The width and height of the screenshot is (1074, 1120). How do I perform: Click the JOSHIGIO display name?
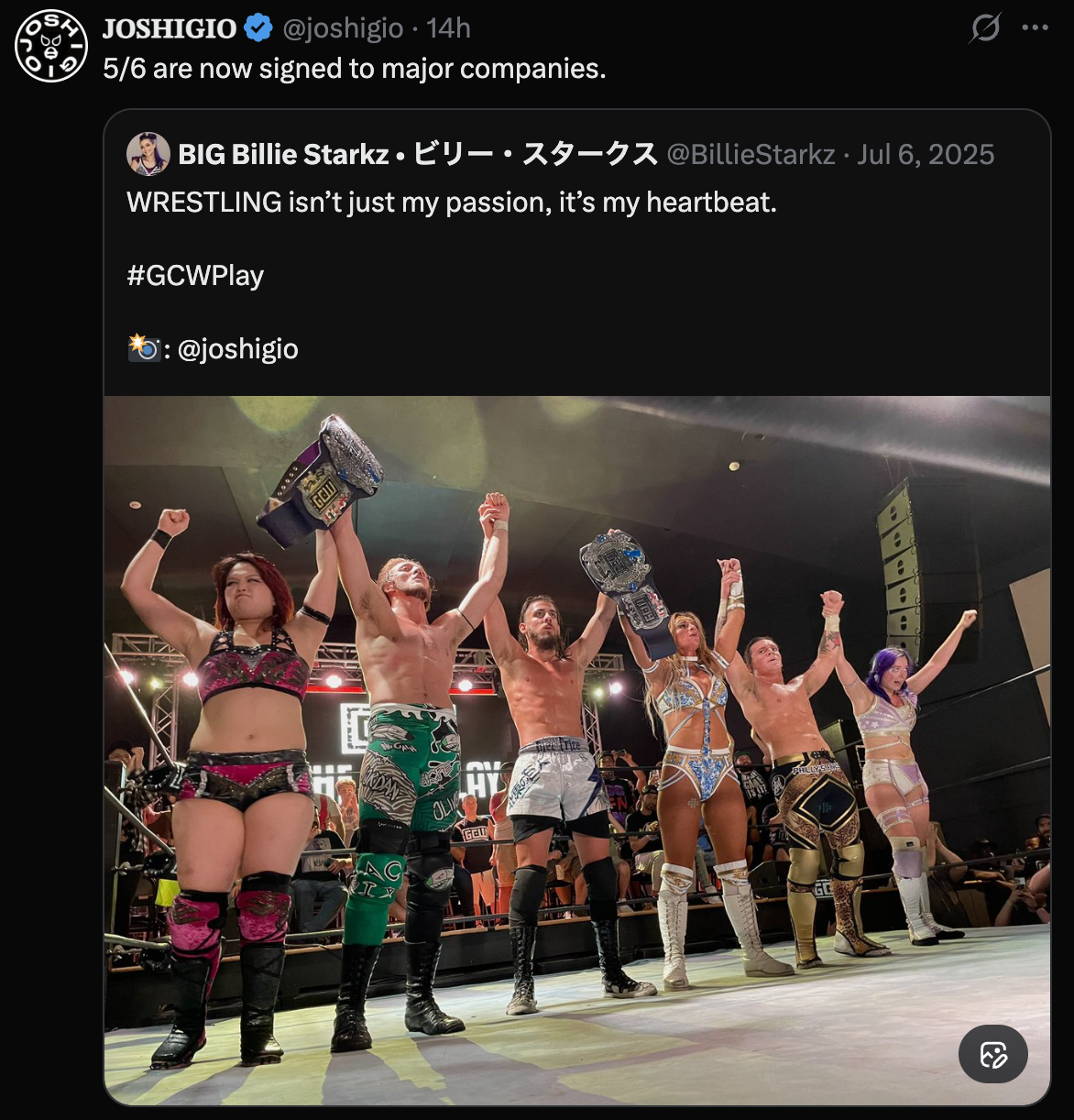[x=170, y=28]
